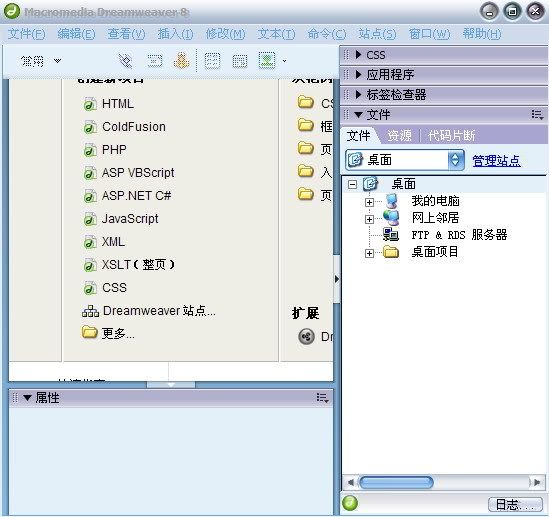Open the 文本(T) menu
Image resolution: width=549 pixels, height=517 pixels.
click(x=276, y=34)
